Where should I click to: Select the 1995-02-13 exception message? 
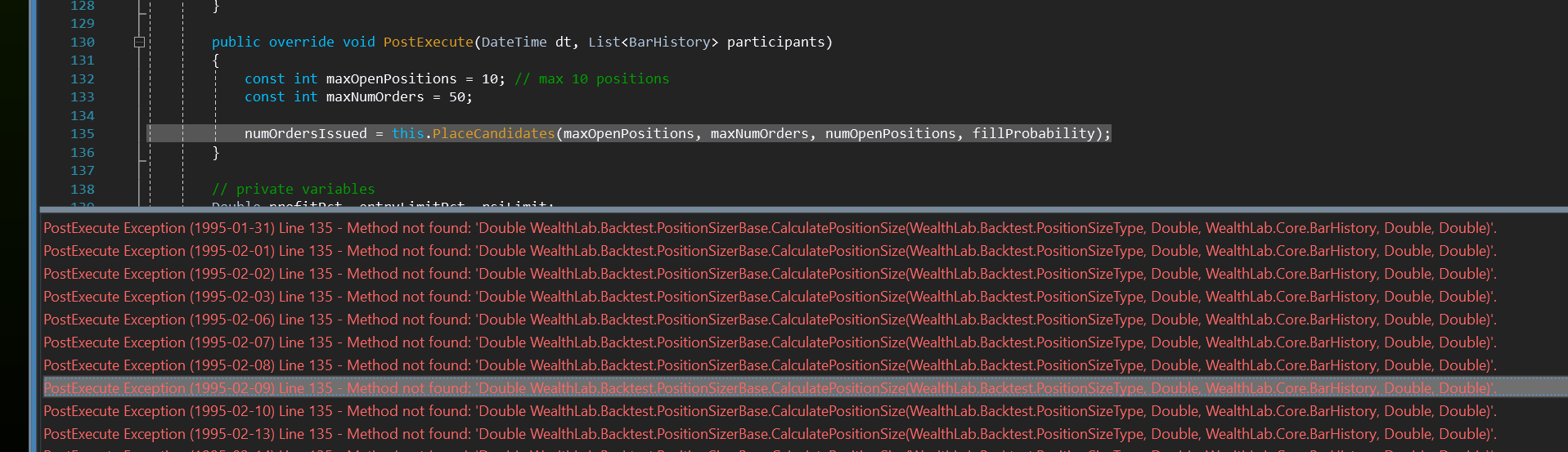click(769, 435)
